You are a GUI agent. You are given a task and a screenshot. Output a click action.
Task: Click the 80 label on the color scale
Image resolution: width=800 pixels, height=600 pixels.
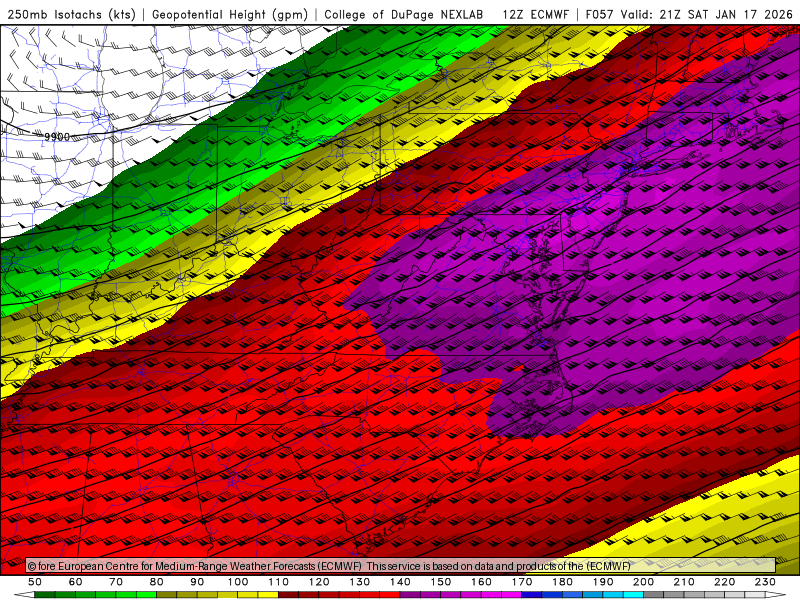(157, 582)
